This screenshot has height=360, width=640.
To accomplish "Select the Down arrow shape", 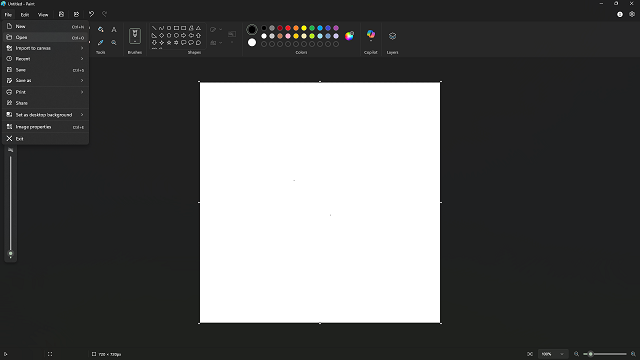I will (x=154, y=42).
